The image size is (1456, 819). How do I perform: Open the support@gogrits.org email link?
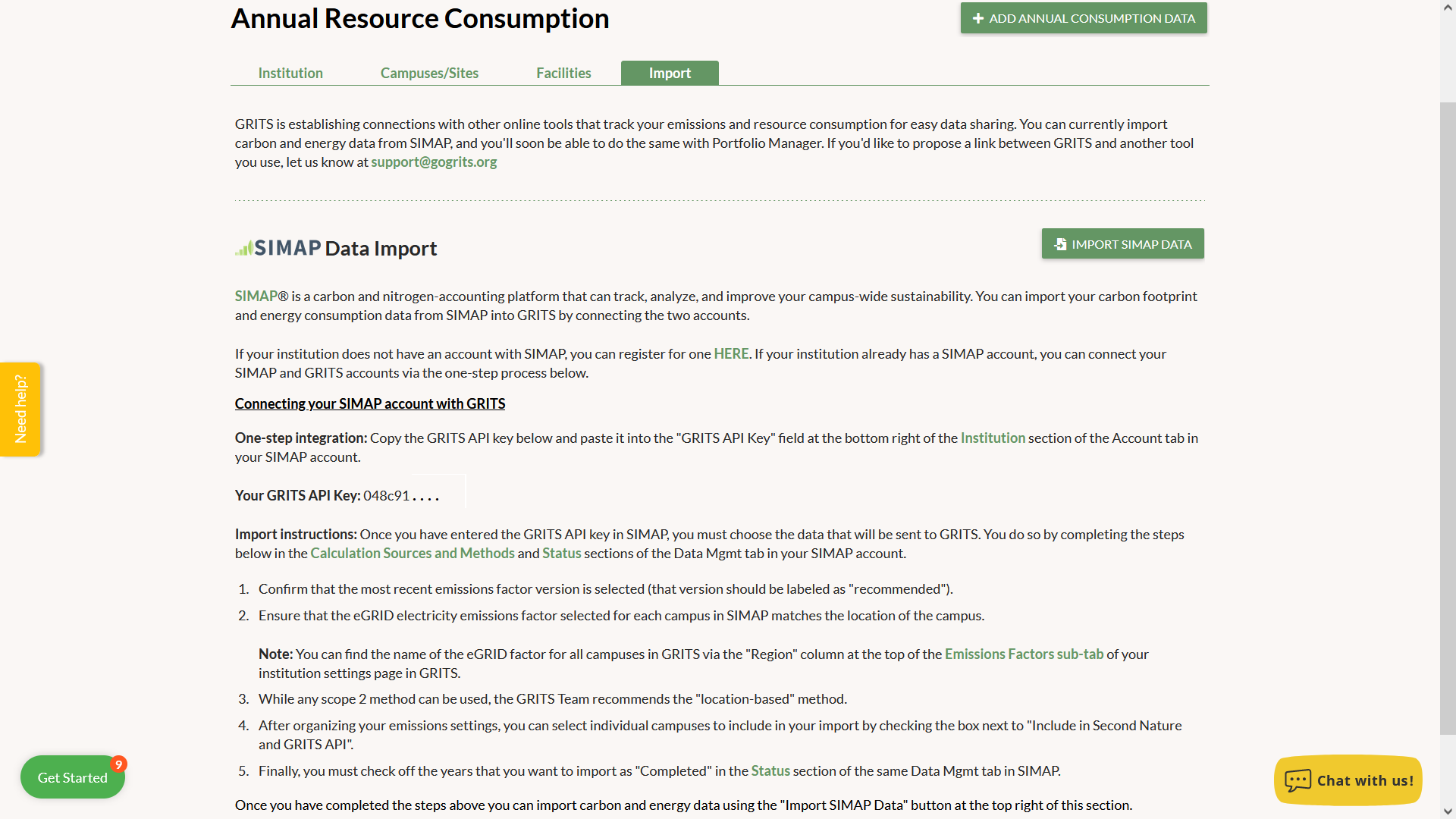[434, 162]
